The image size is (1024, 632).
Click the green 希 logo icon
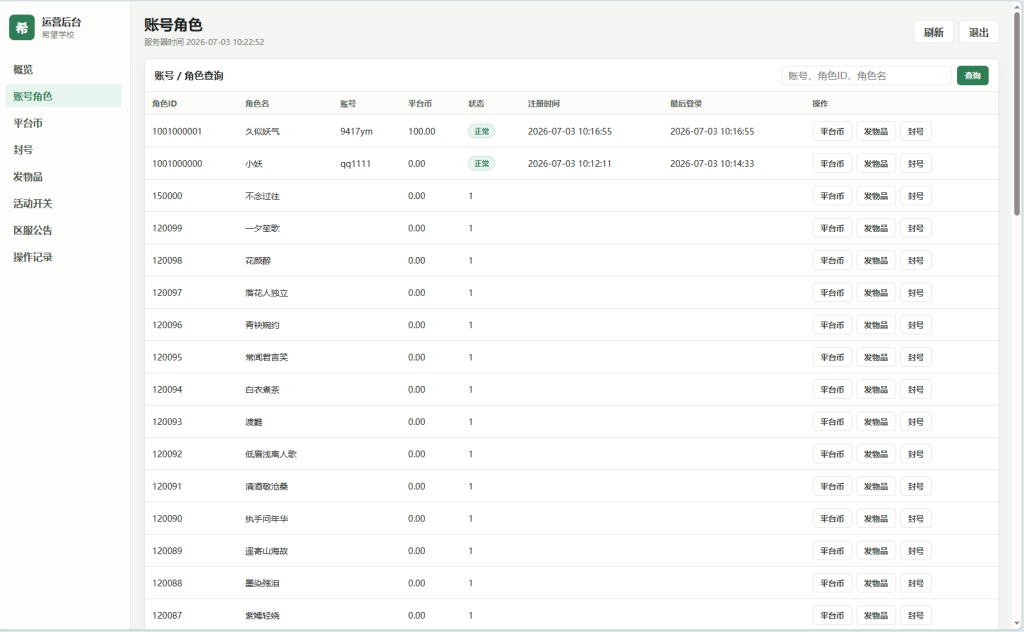coord(22,27)
